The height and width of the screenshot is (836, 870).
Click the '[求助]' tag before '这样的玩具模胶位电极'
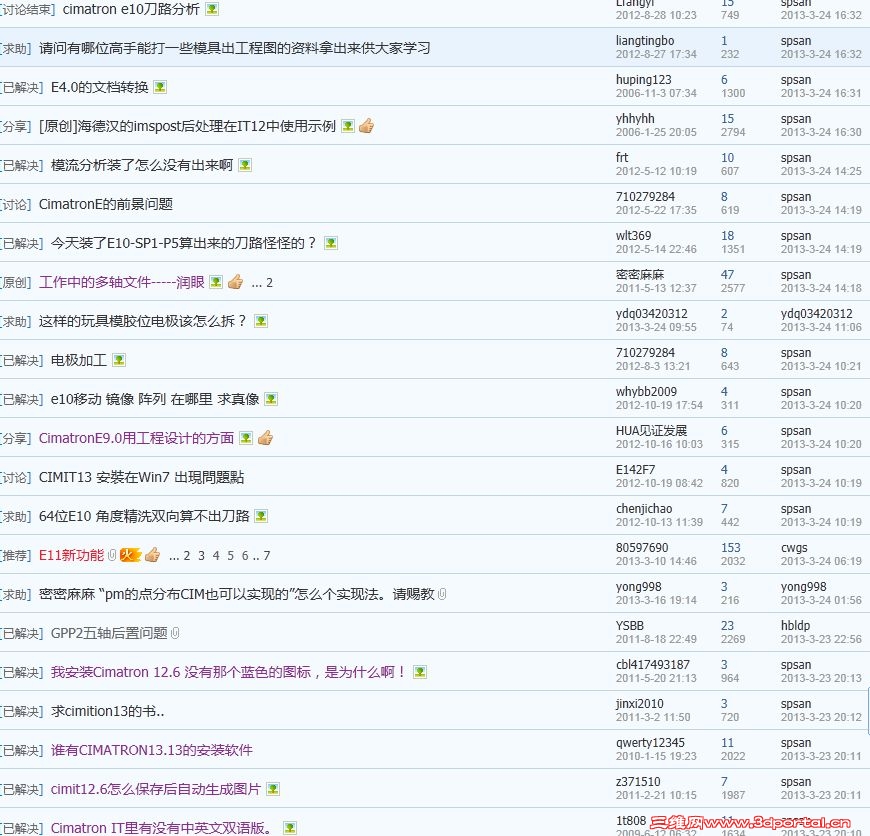coord(16,321)
